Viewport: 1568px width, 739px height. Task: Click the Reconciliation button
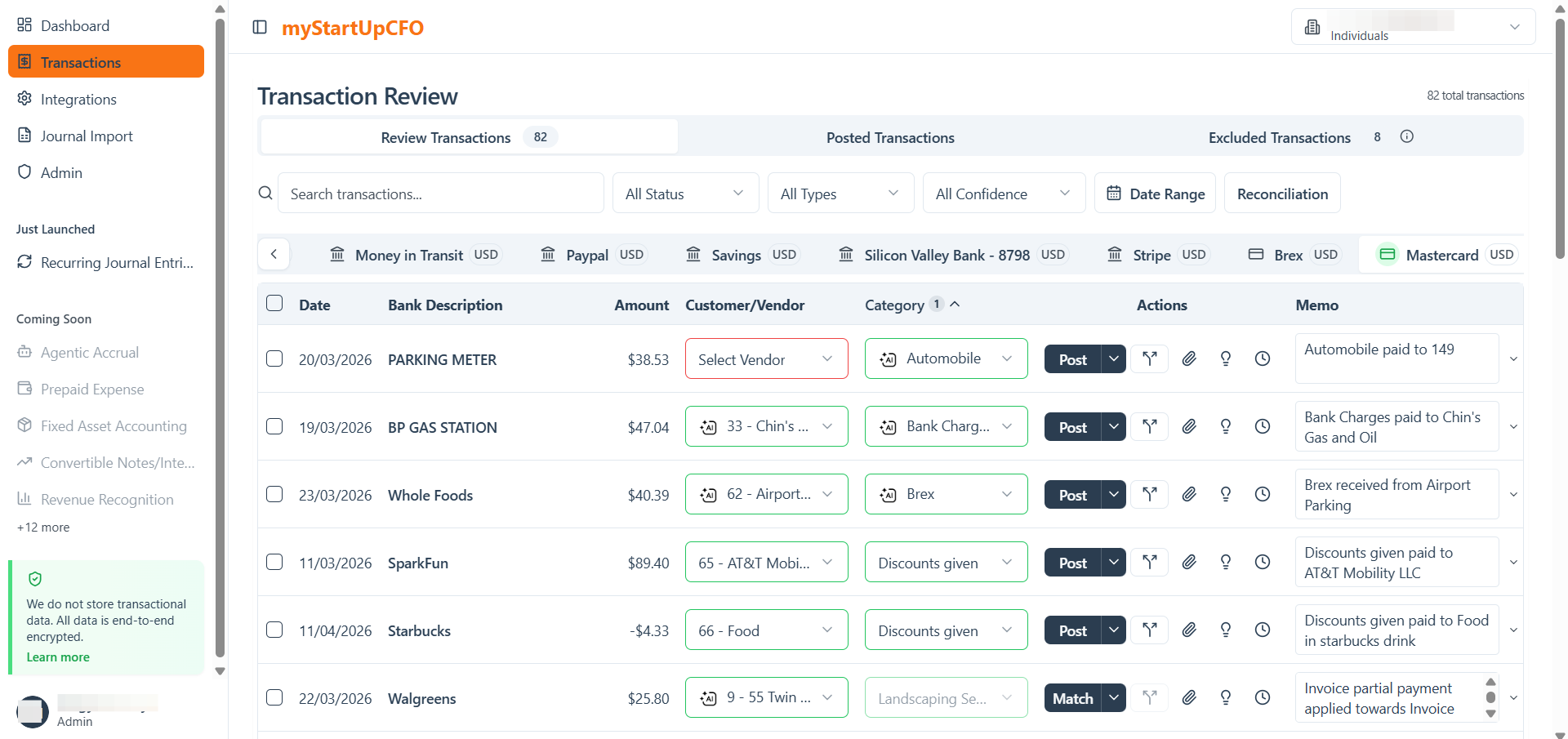1282,194
